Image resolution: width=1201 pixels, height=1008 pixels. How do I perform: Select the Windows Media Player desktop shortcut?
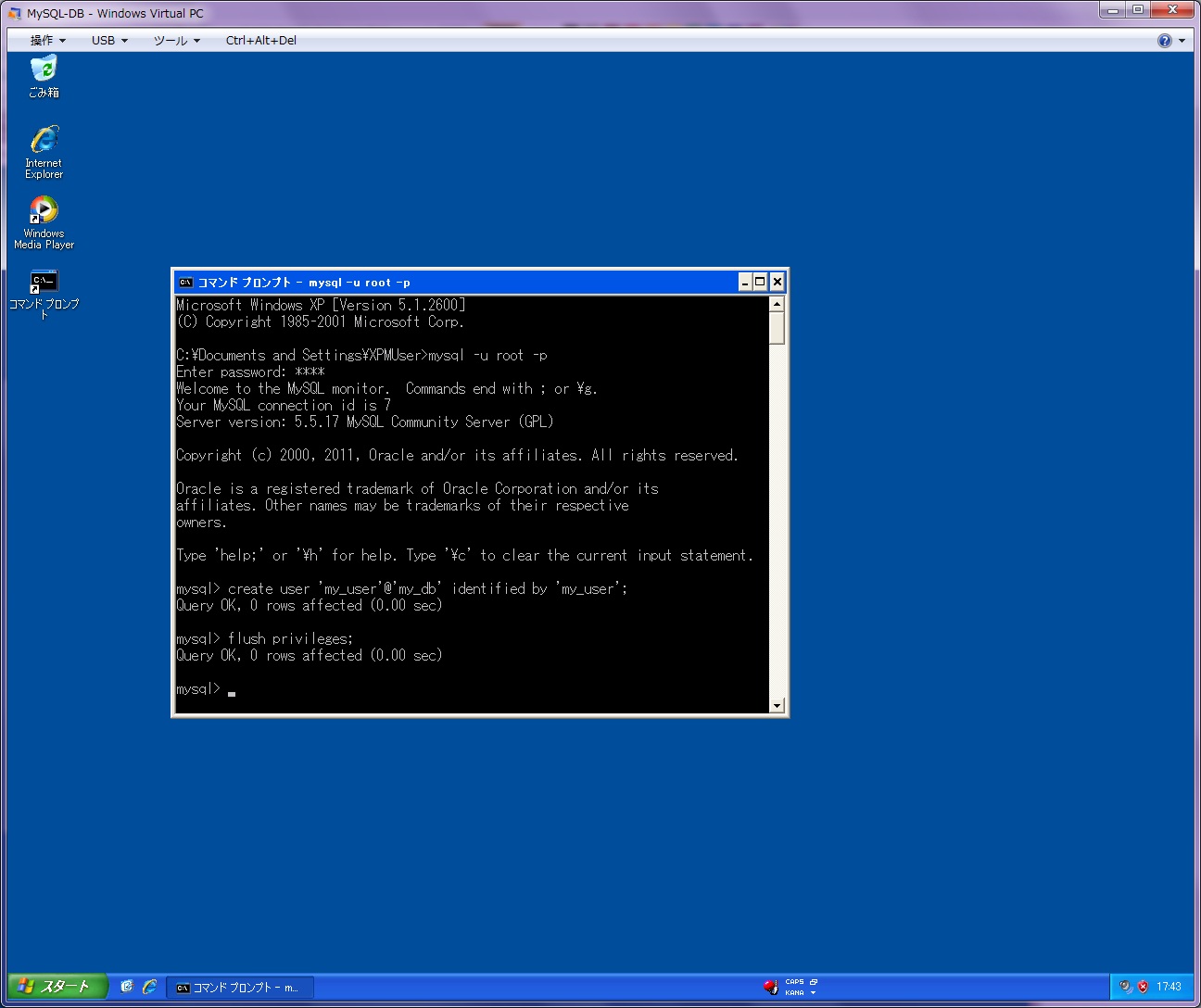tap(44, 222)
